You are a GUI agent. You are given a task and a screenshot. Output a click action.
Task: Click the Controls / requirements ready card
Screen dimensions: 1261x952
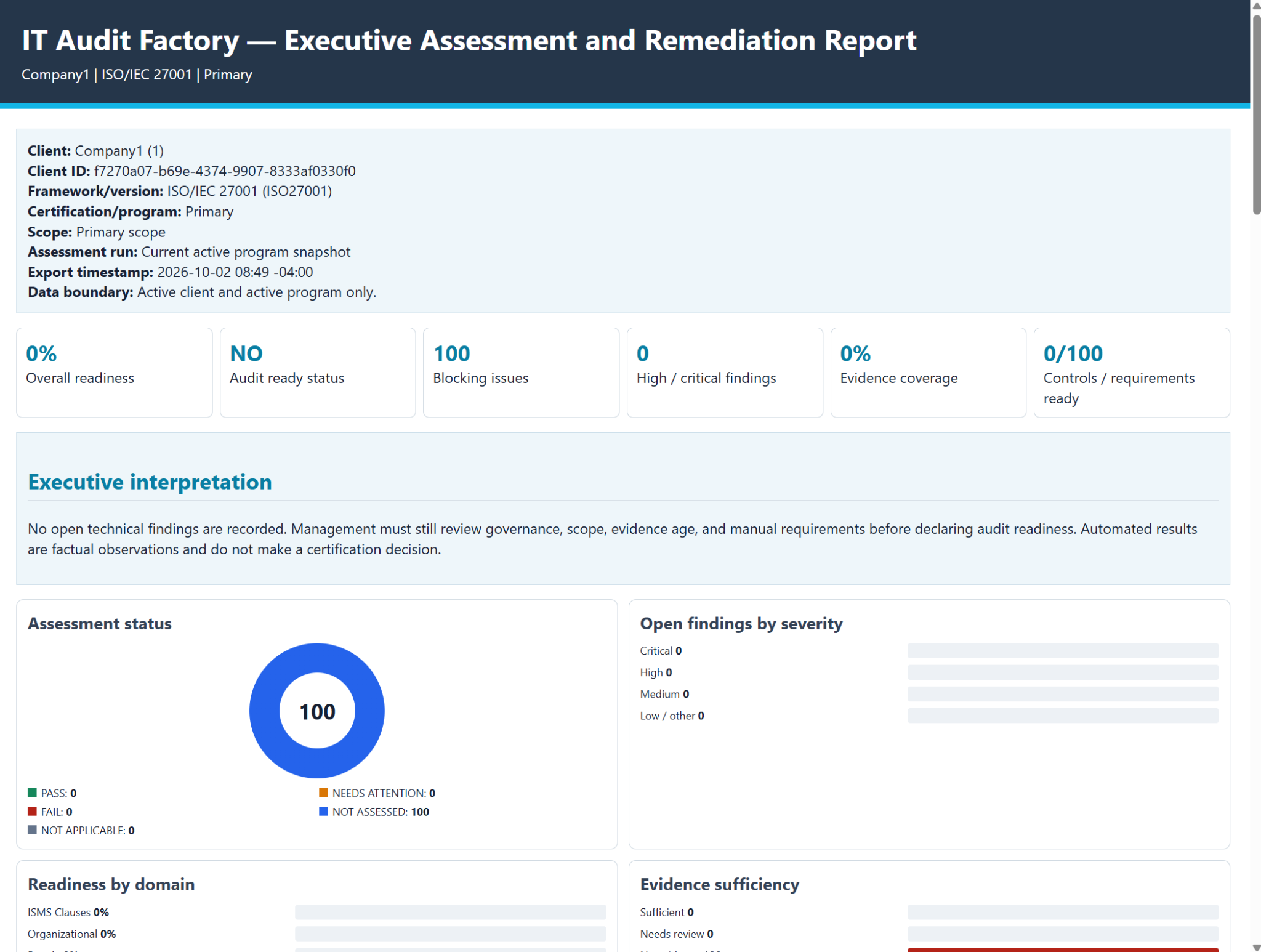tap(1132, 373)
